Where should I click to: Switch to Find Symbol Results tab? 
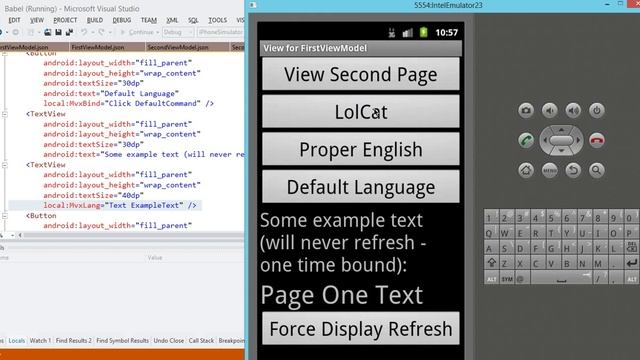coord(122,340)
